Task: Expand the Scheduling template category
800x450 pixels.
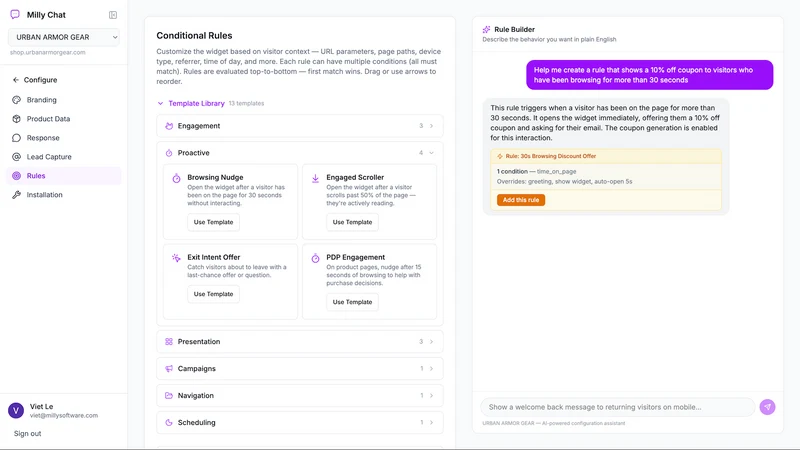Action: [x=300, y=422]
